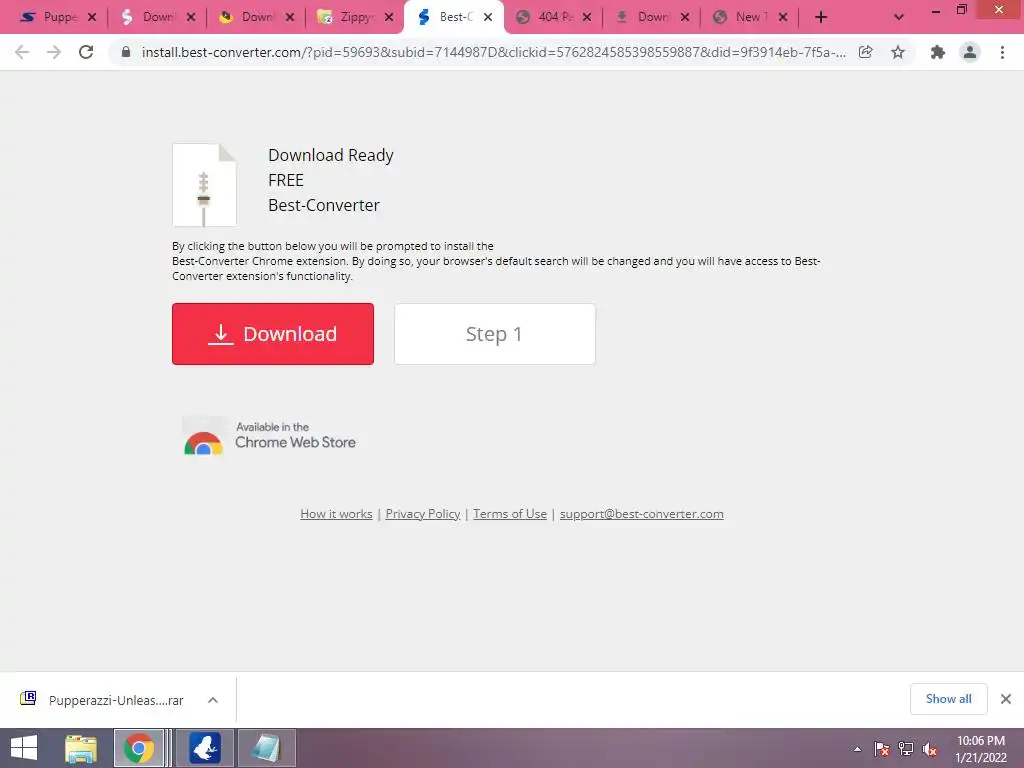Expand options for the Pupperazzi rar download

click(213, 700)
